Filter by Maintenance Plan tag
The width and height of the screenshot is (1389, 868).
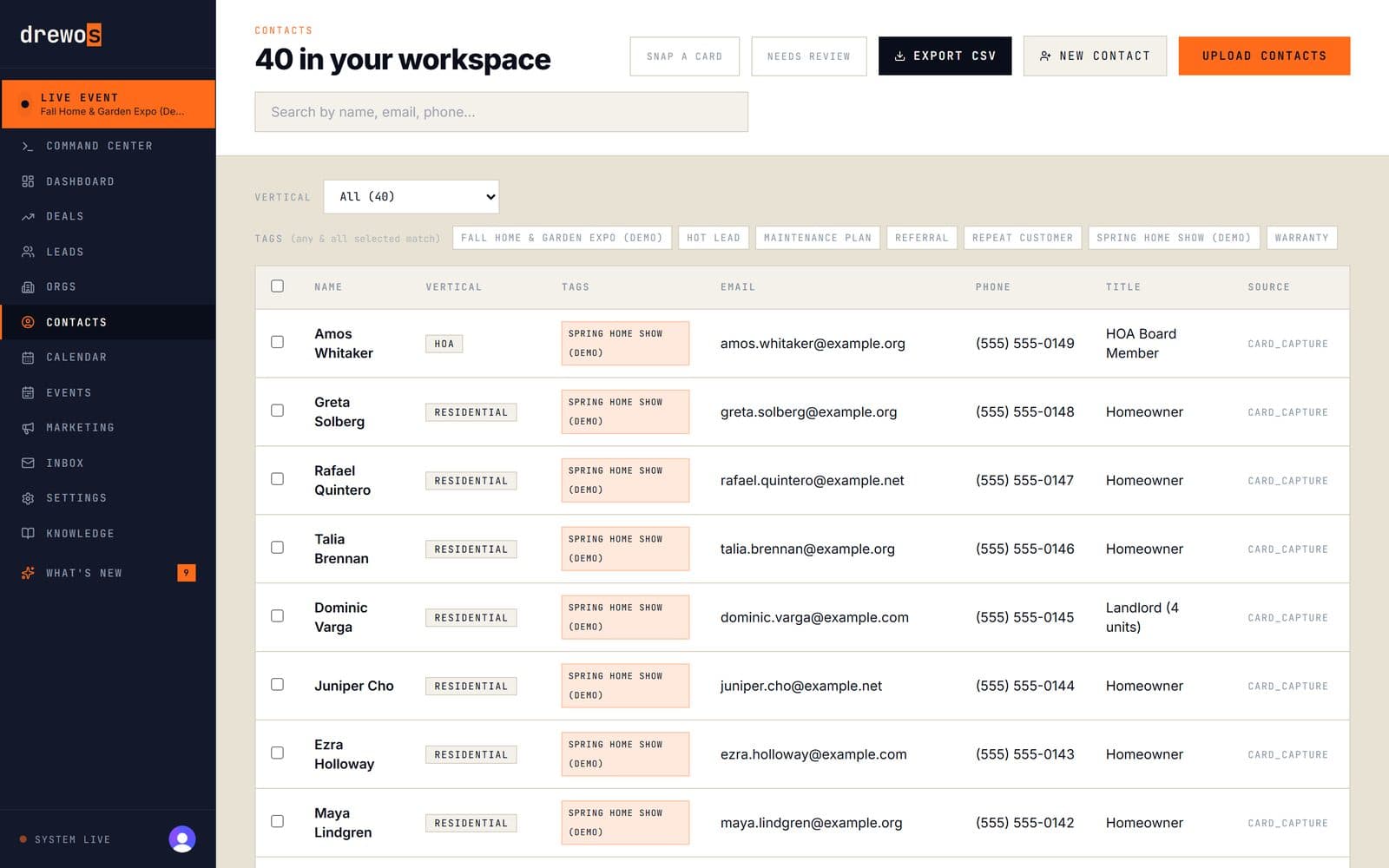(x=818, y=238)
